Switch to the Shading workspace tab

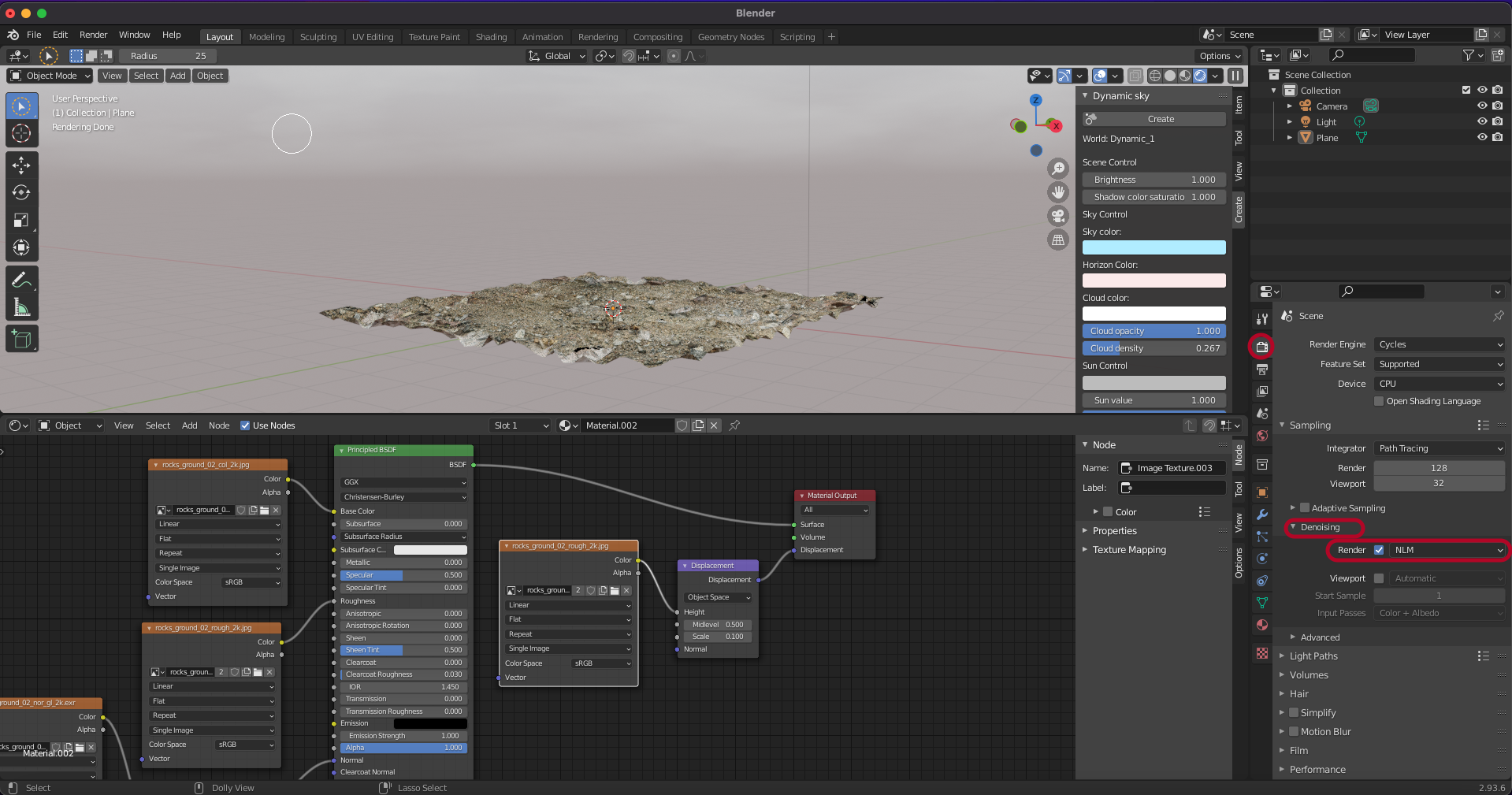point(491,37)
